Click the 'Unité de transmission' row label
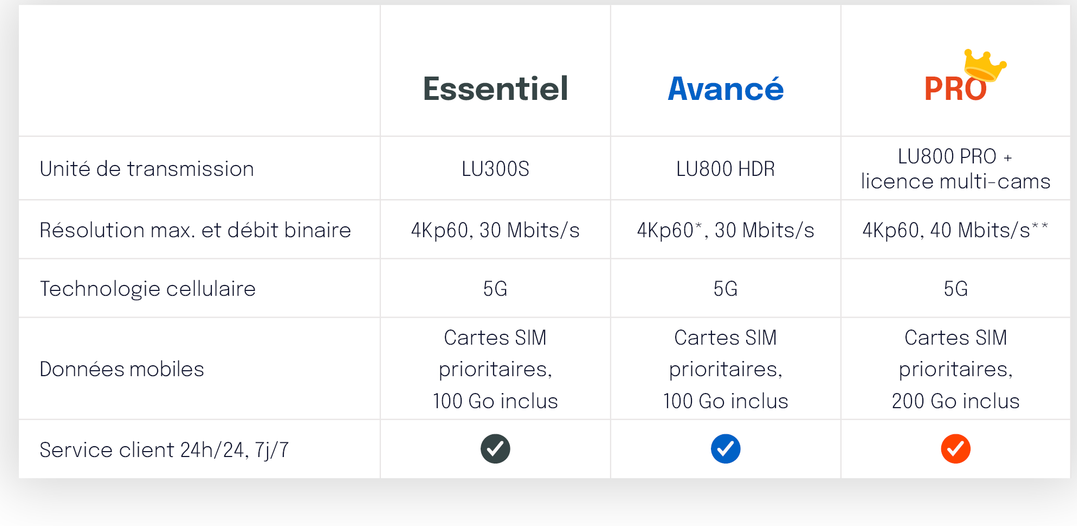This screenshot has width=1077, height=526. tap(146, 169)
